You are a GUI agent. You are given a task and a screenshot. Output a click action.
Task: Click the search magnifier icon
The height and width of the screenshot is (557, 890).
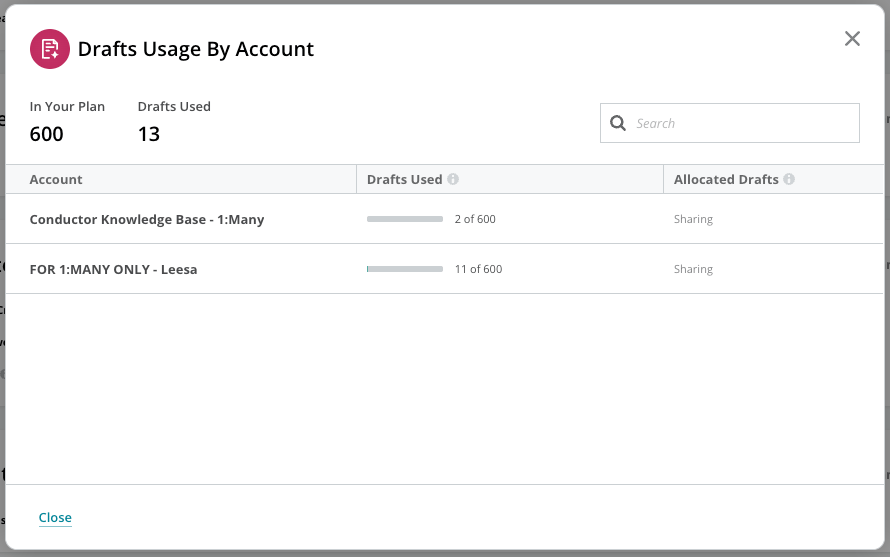pos(618,123)
